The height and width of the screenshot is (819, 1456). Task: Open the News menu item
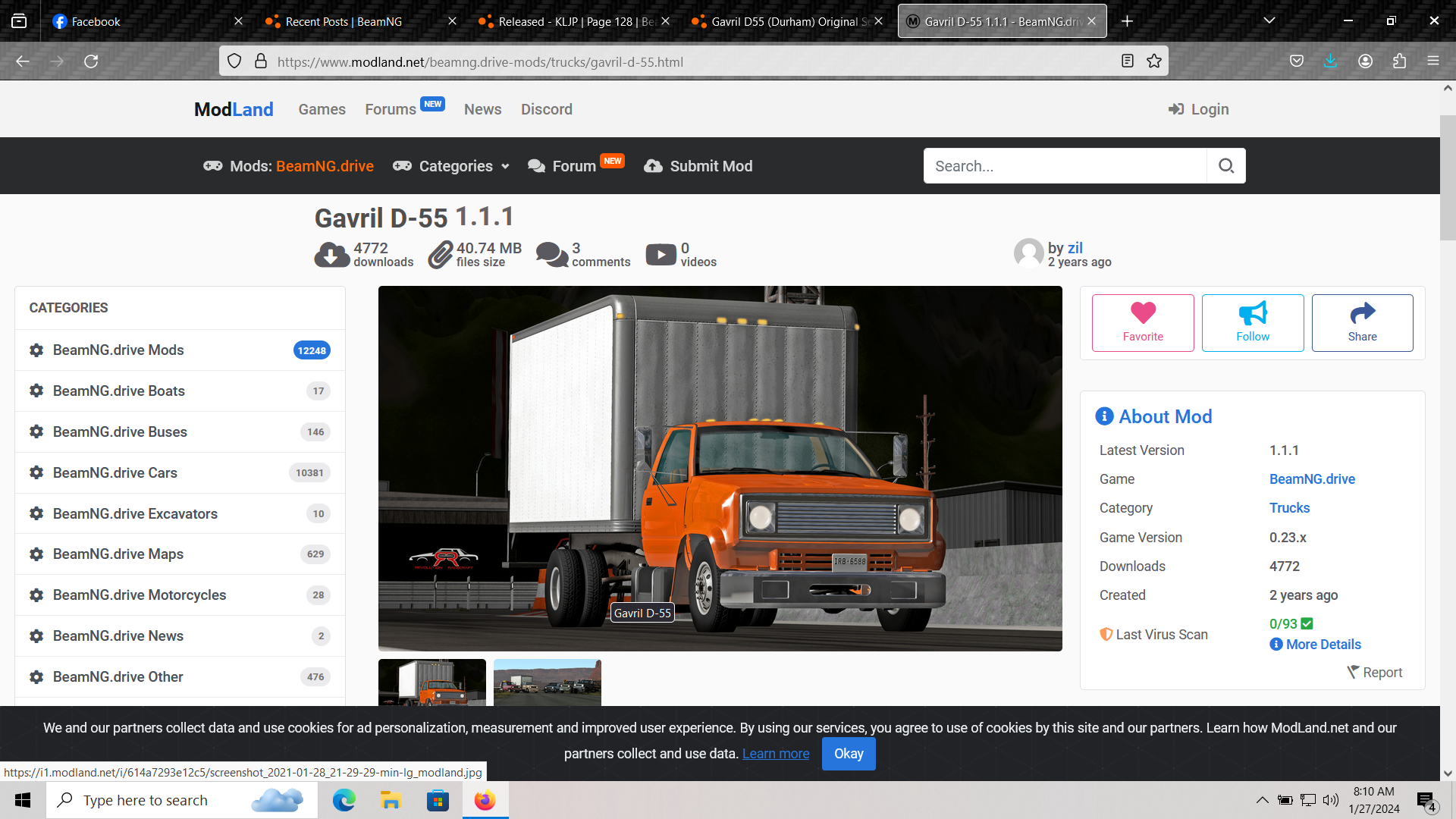click(x=482, y=109)
